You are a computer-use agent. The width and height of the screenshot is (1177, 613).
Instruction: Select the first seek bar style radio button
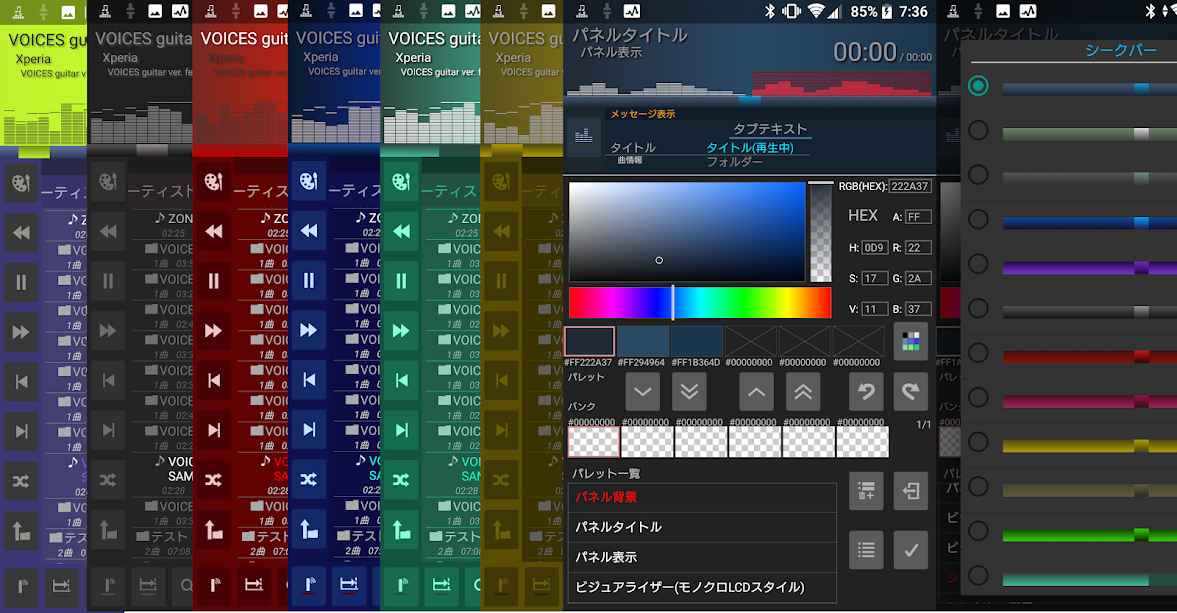(x=978, y=86)
